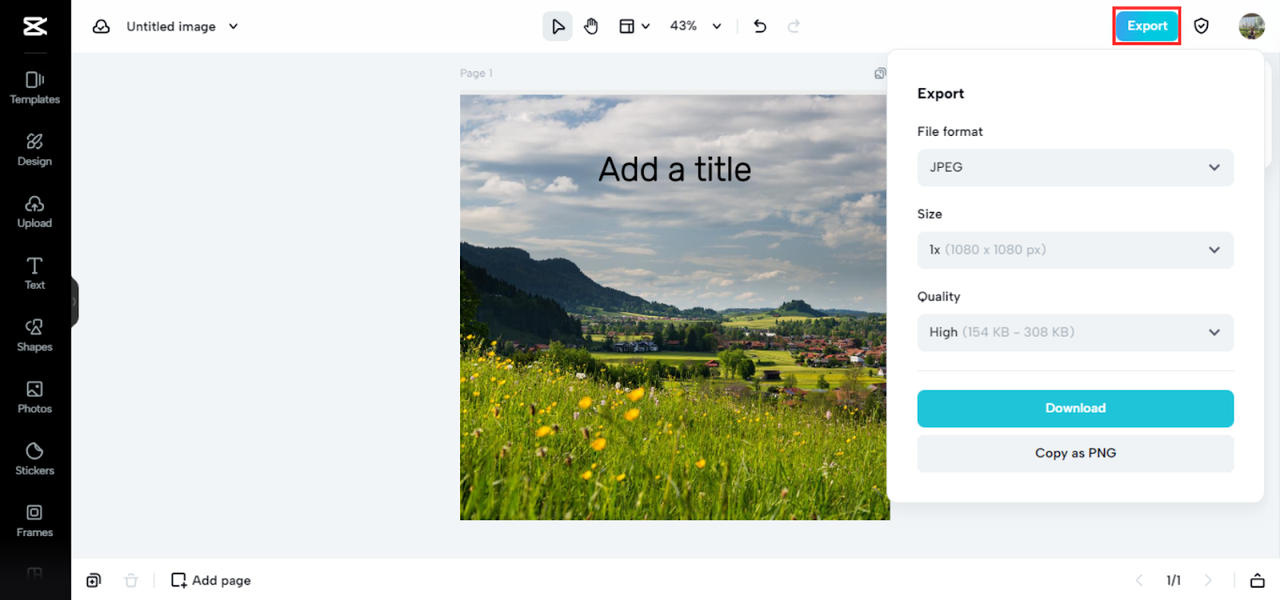The image size is (1280, 600).
Task: Open the Photos panel
Action: tap(35, 397)
